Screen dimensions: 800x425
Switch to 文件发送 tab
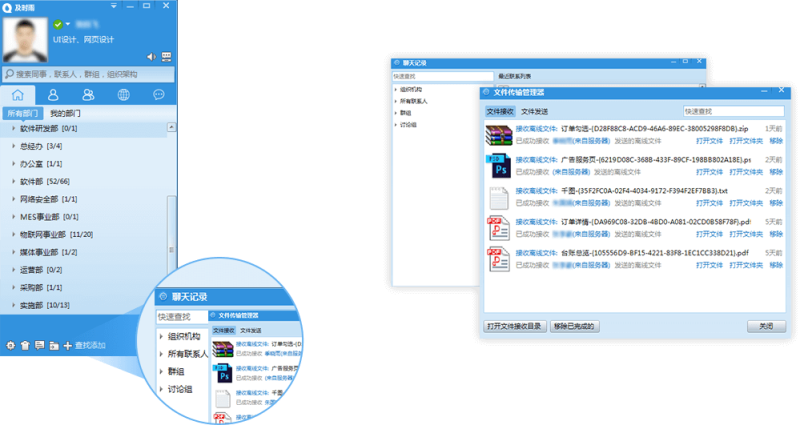(x=534, y=112)
